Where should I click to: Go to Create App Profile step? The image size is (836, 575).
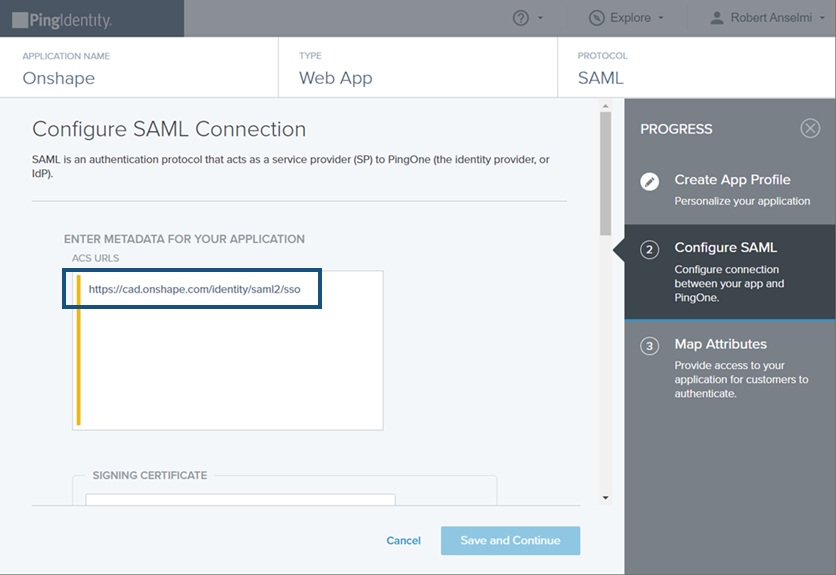pyautogui.click(x=732, y=180)
